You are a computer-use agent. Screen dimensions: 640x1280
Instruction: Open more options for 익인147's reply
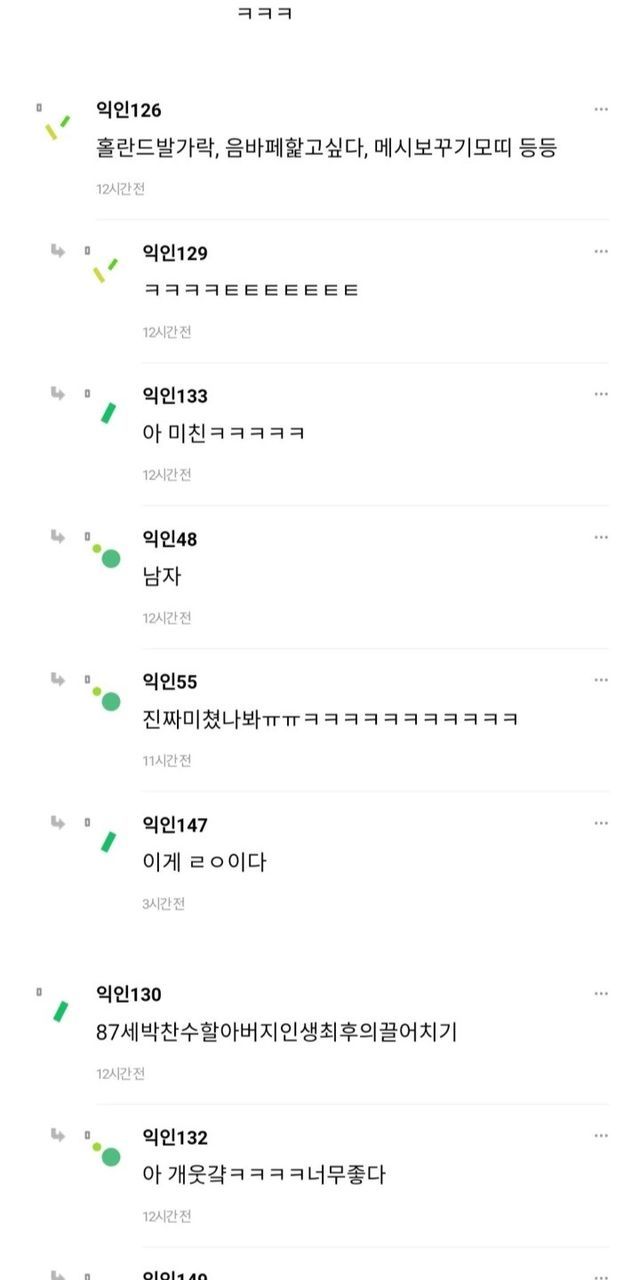[601, 823]
